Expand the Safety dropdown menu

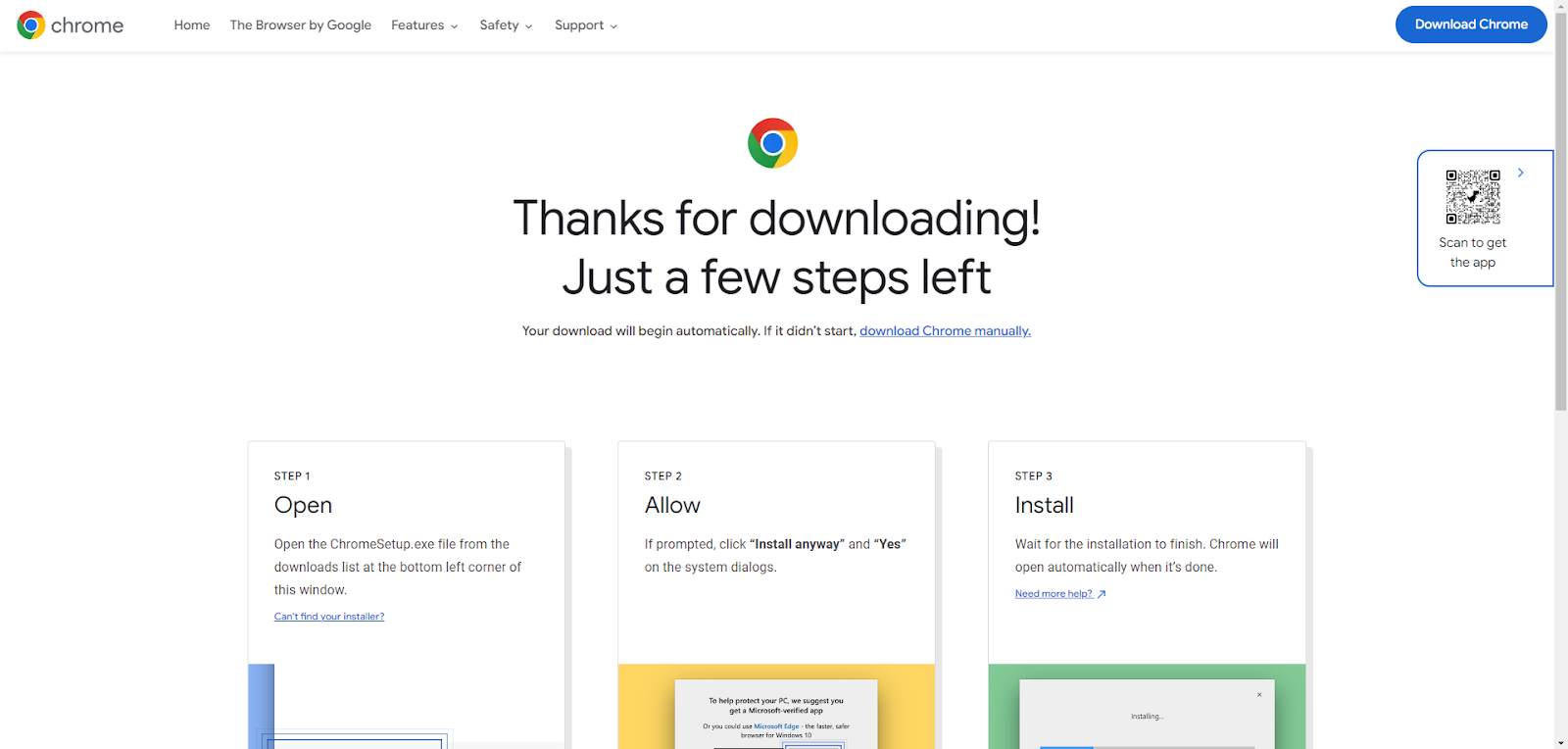pyautogui.click(x=506, y=25)
